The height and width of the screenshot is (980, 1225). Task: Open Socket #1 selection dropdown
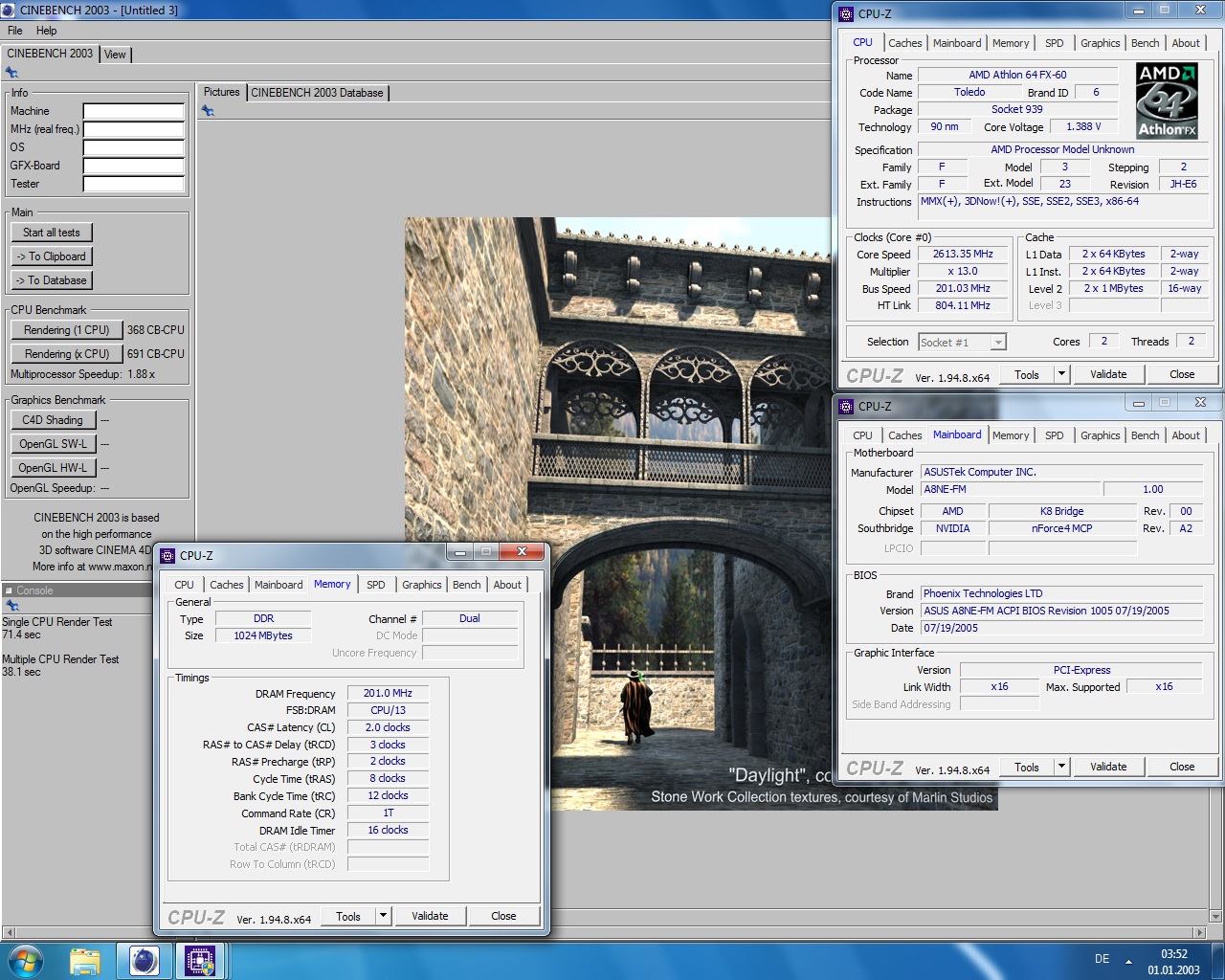click(998, 342)
